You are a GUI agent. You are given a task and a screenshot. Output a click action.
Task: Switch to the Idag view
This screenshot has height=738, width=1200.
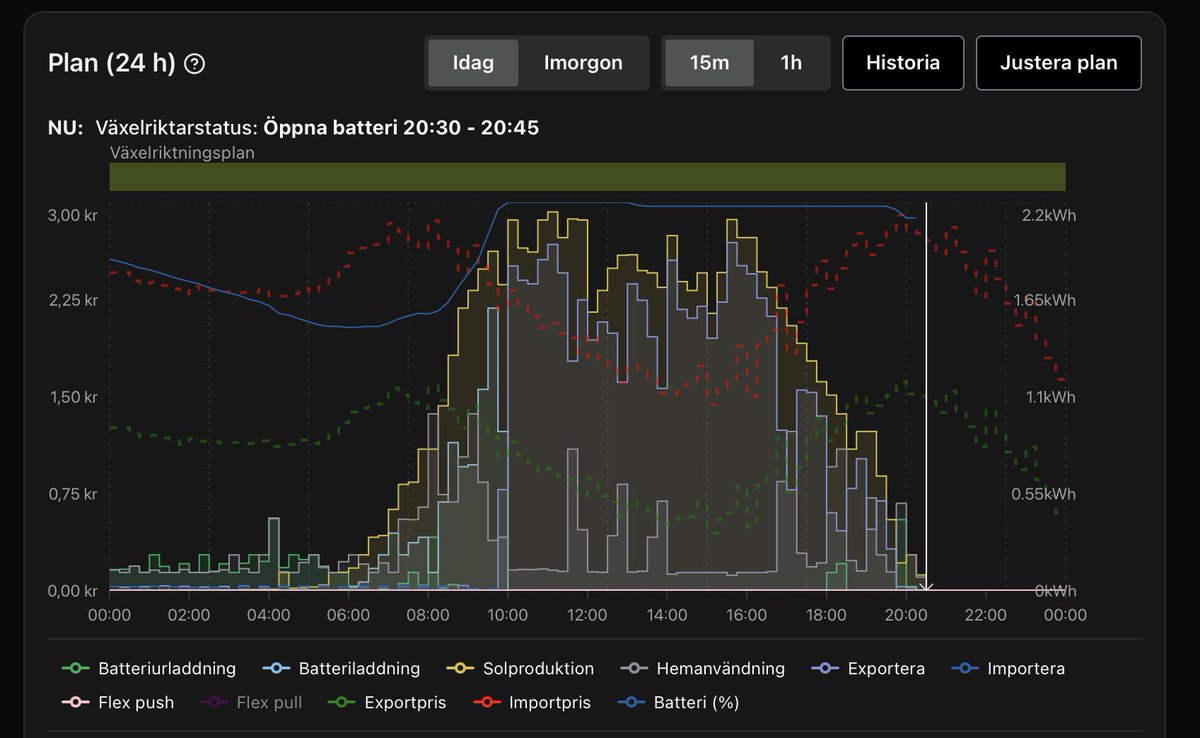(x=473, y=63)
